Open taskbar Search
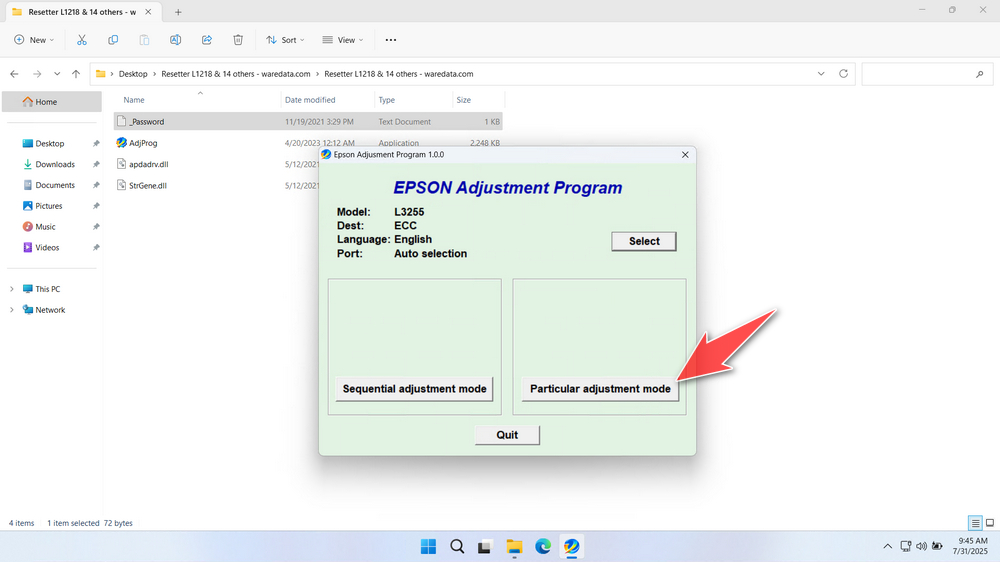 click(457, 547)
